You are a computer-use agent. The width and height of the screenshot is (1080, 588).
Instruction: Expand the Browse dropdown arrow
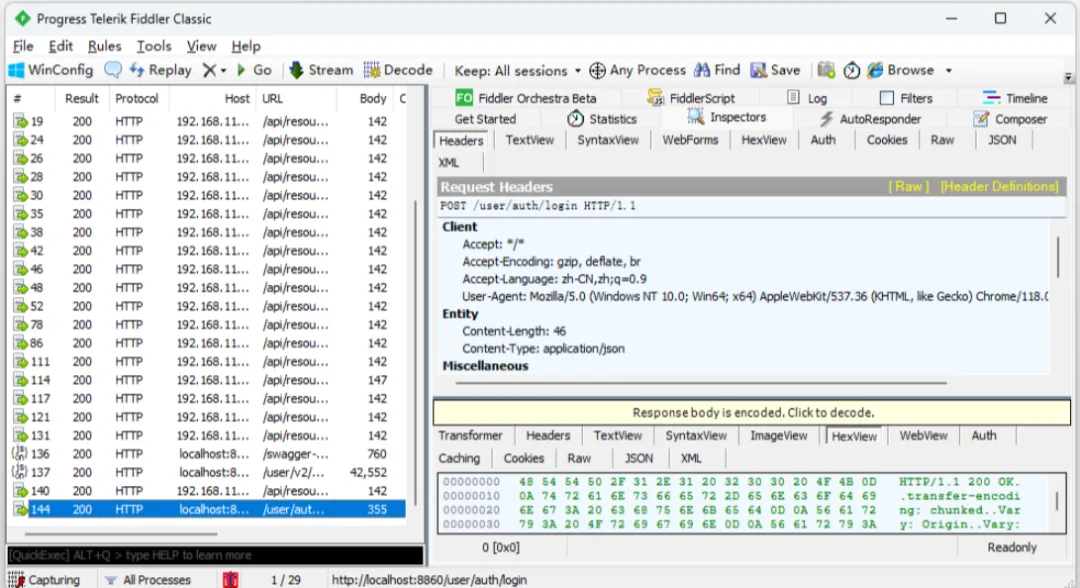(x=948, y=71)
